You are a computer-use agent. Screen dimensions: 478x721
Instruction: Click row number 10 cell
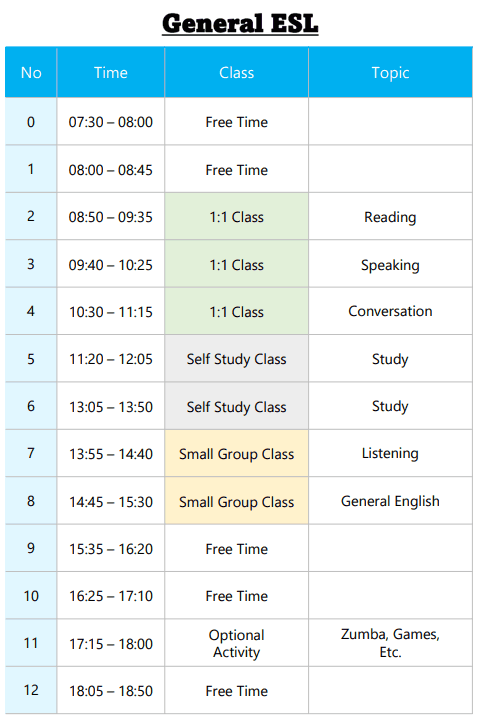pos(31,596)
